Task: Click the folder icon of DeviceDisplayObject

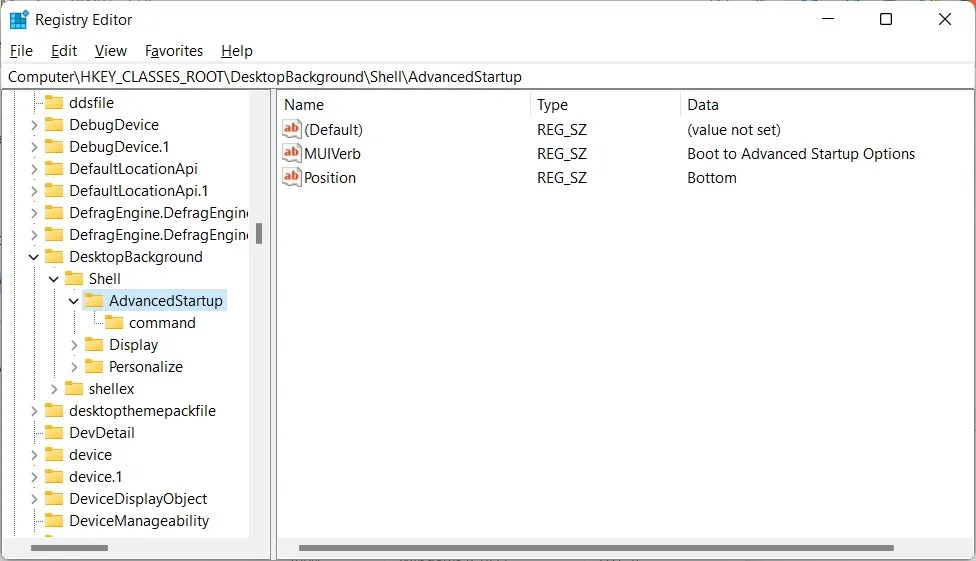Action: click(x=54, y=498)
